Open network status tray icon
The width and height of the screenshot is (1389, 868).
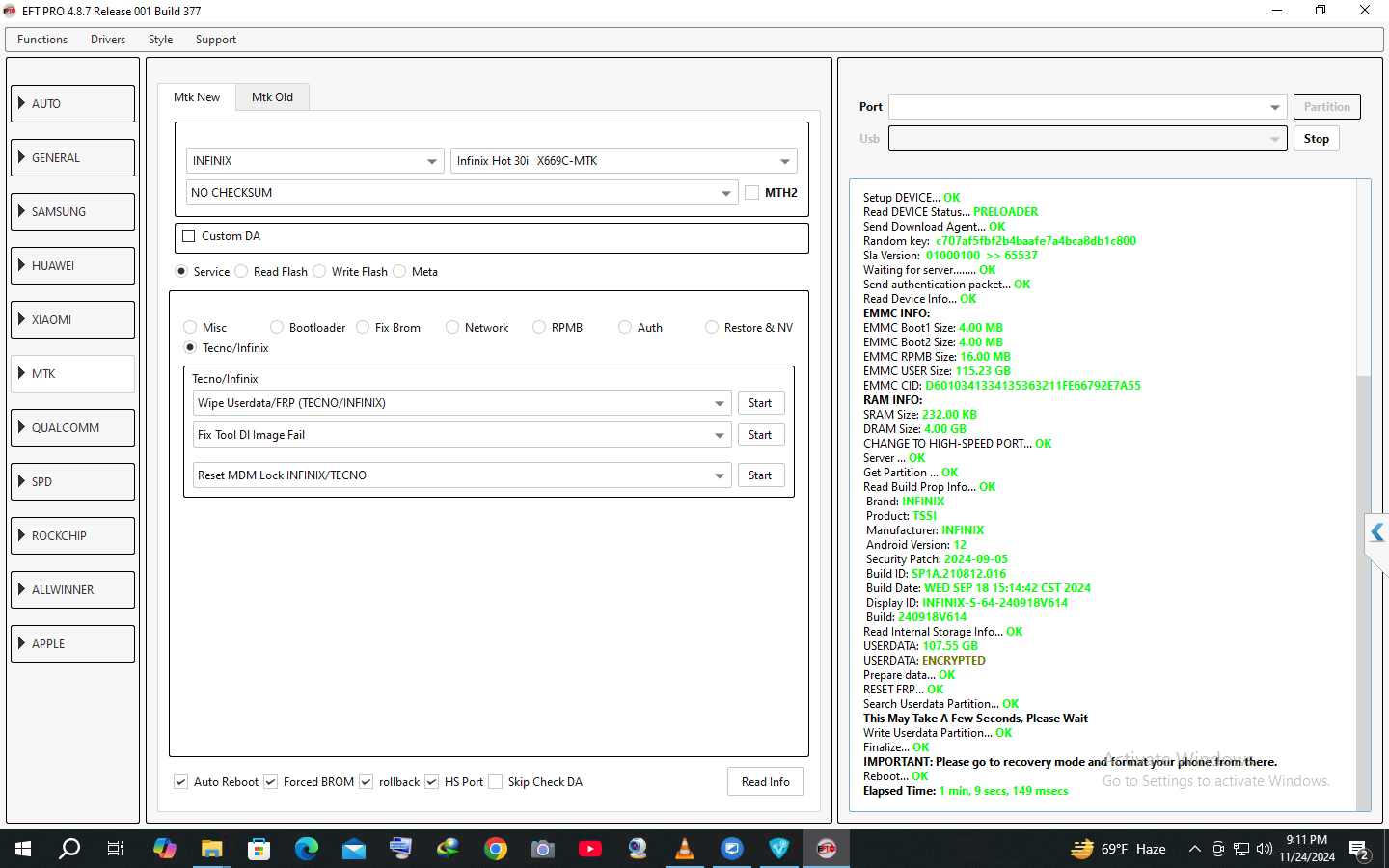(x=1241, y=849)
